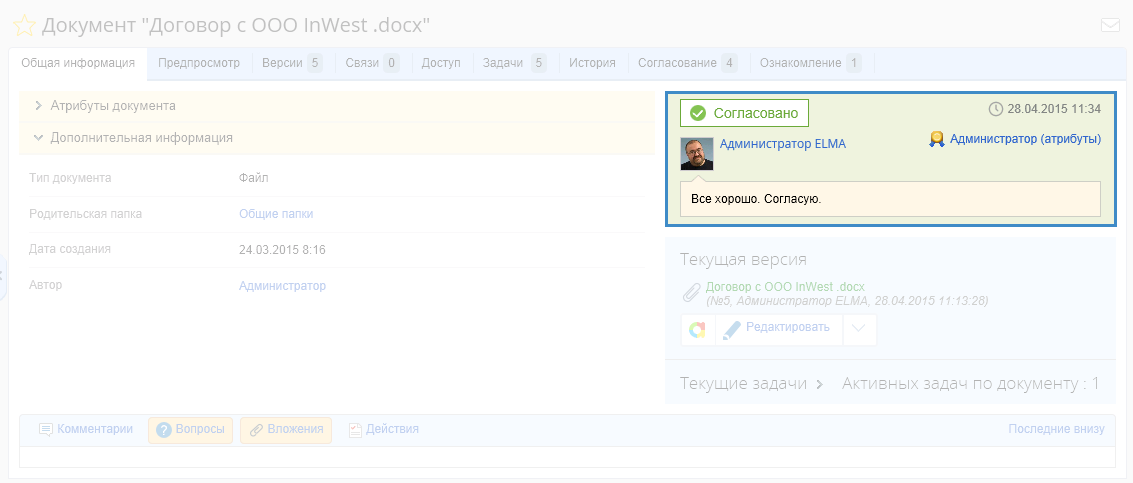Click the favorite star icon beside document title

[24, 26]
